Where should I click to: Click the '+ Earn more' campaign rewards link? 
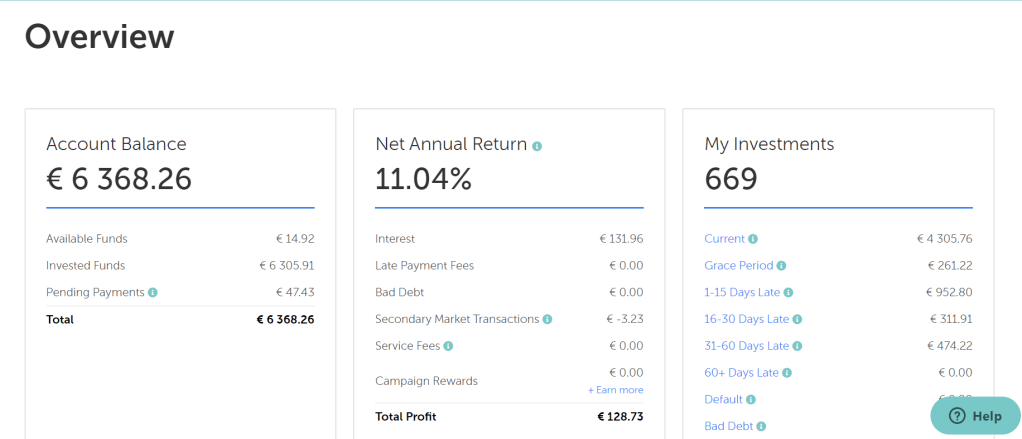point(615,390)
